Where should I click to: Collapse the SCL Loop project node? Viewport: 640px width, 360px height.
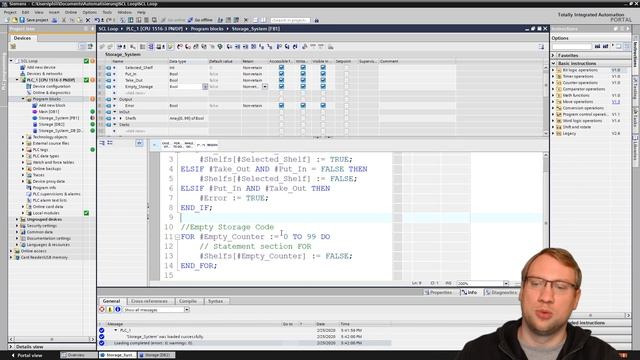[x=11, y=61]
